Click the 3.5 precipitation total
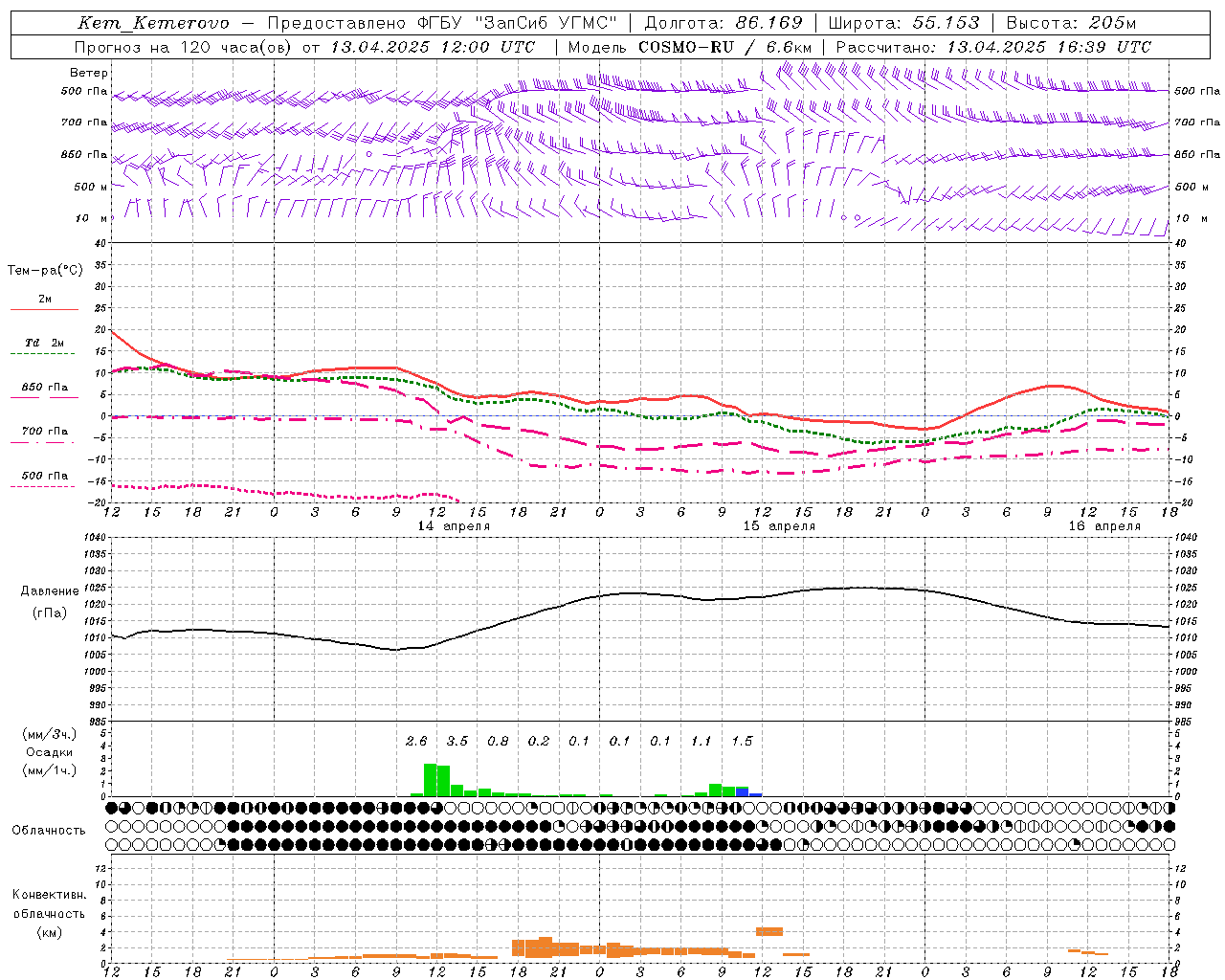 [x=457, y=741]
